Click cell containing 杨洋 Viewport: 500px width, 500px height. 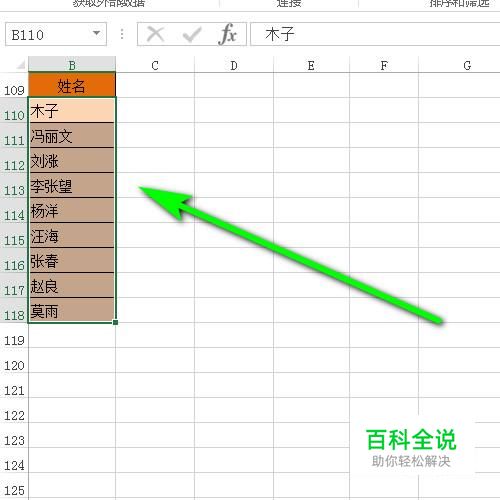tap(72, 210)
